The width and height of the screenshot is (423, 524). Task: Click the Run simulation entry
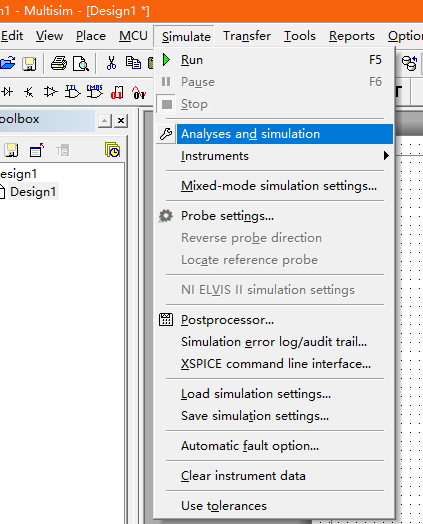[x=274, y=60]
